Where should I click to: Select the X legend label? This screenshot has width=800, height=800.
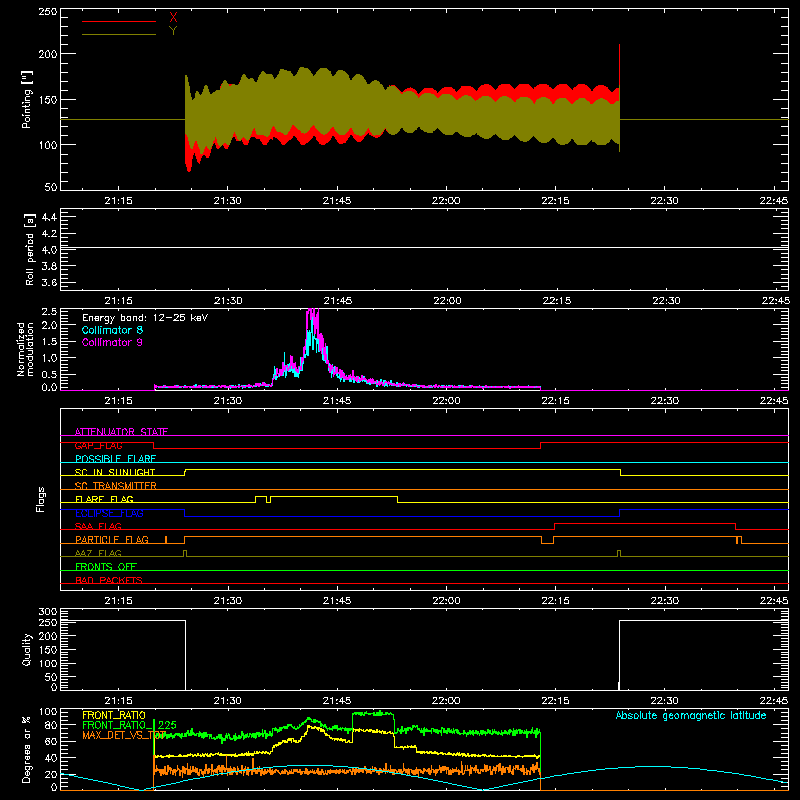click(x=173, y=18)
